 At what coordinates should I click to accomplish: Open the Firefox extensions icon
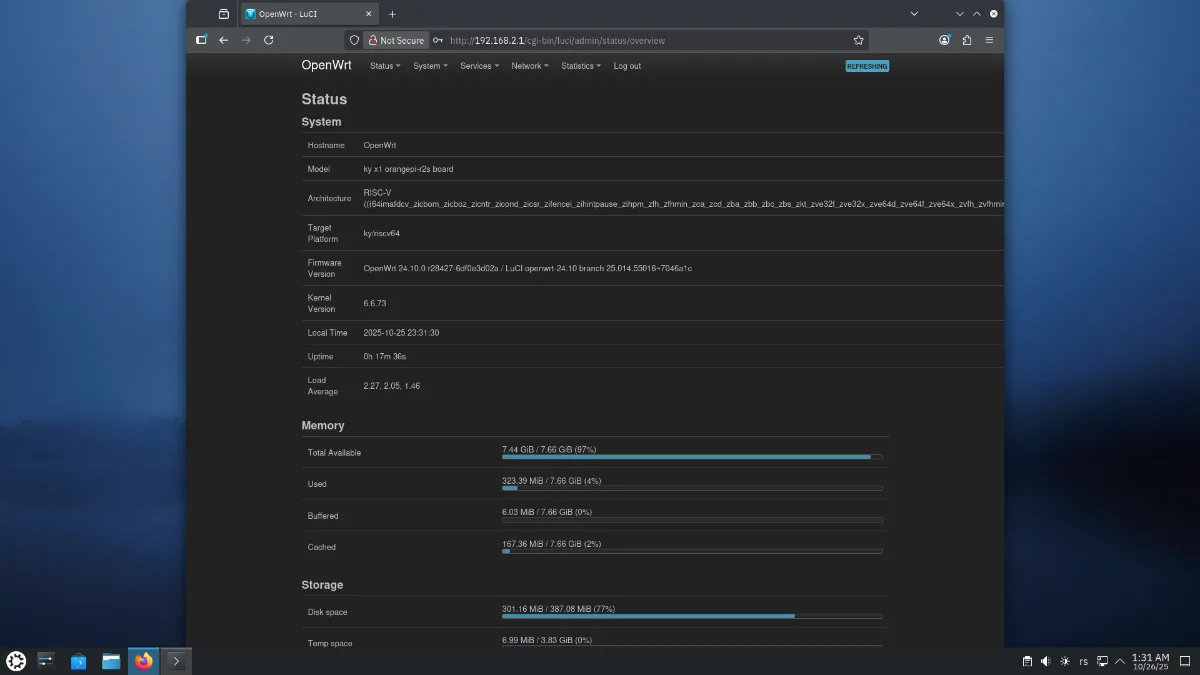967,40
